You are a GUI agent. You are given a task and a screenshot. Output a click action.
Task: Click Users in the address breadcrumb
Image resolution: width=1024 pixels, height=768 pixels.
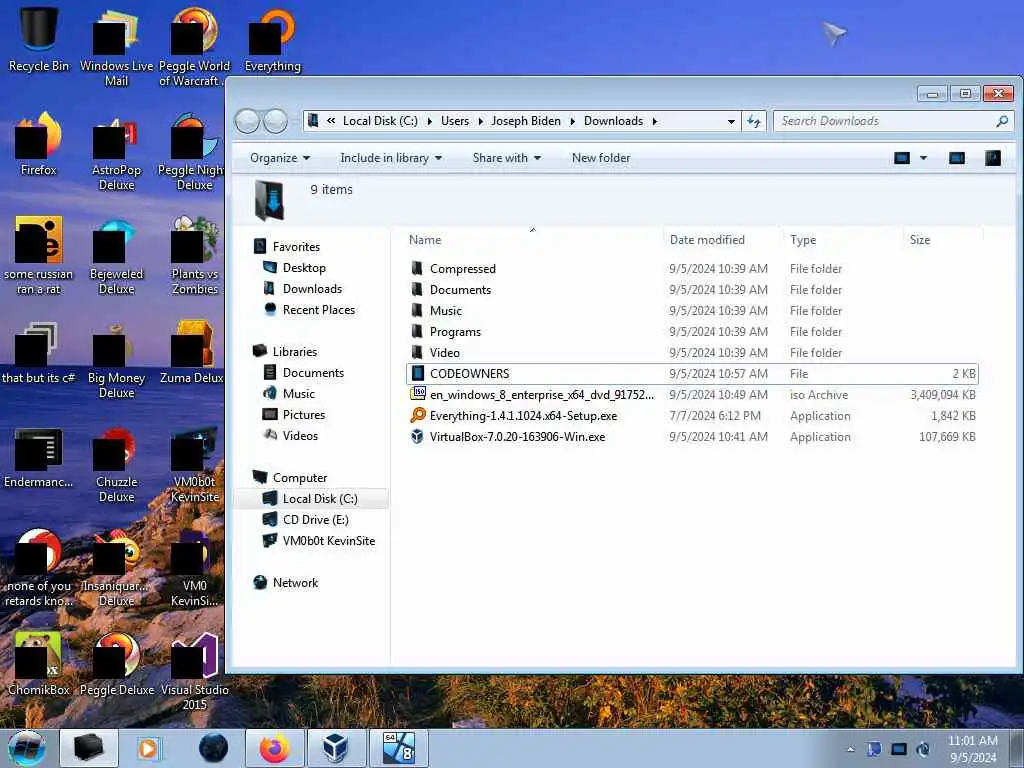point(455,121)
